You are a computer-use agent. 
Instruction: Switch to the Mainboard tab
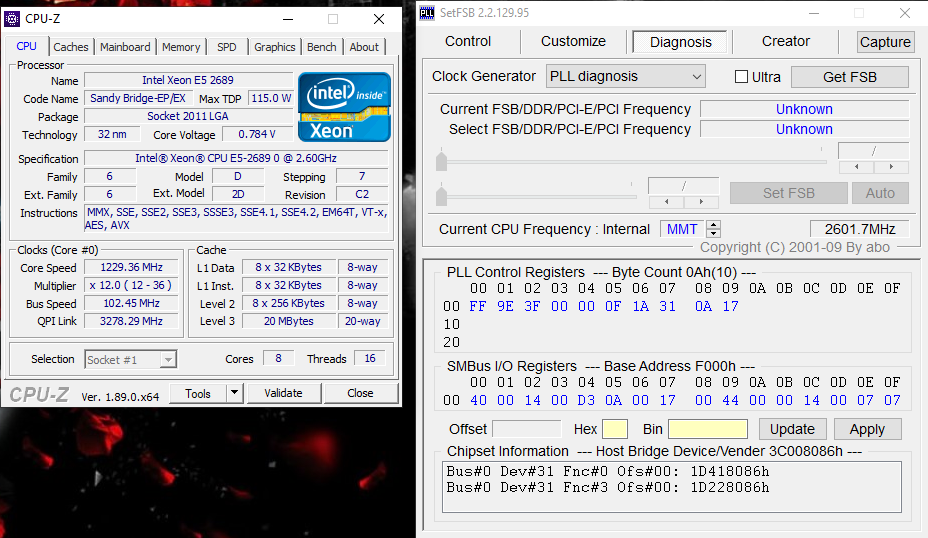pyautogui.click(x=125, y=47)
